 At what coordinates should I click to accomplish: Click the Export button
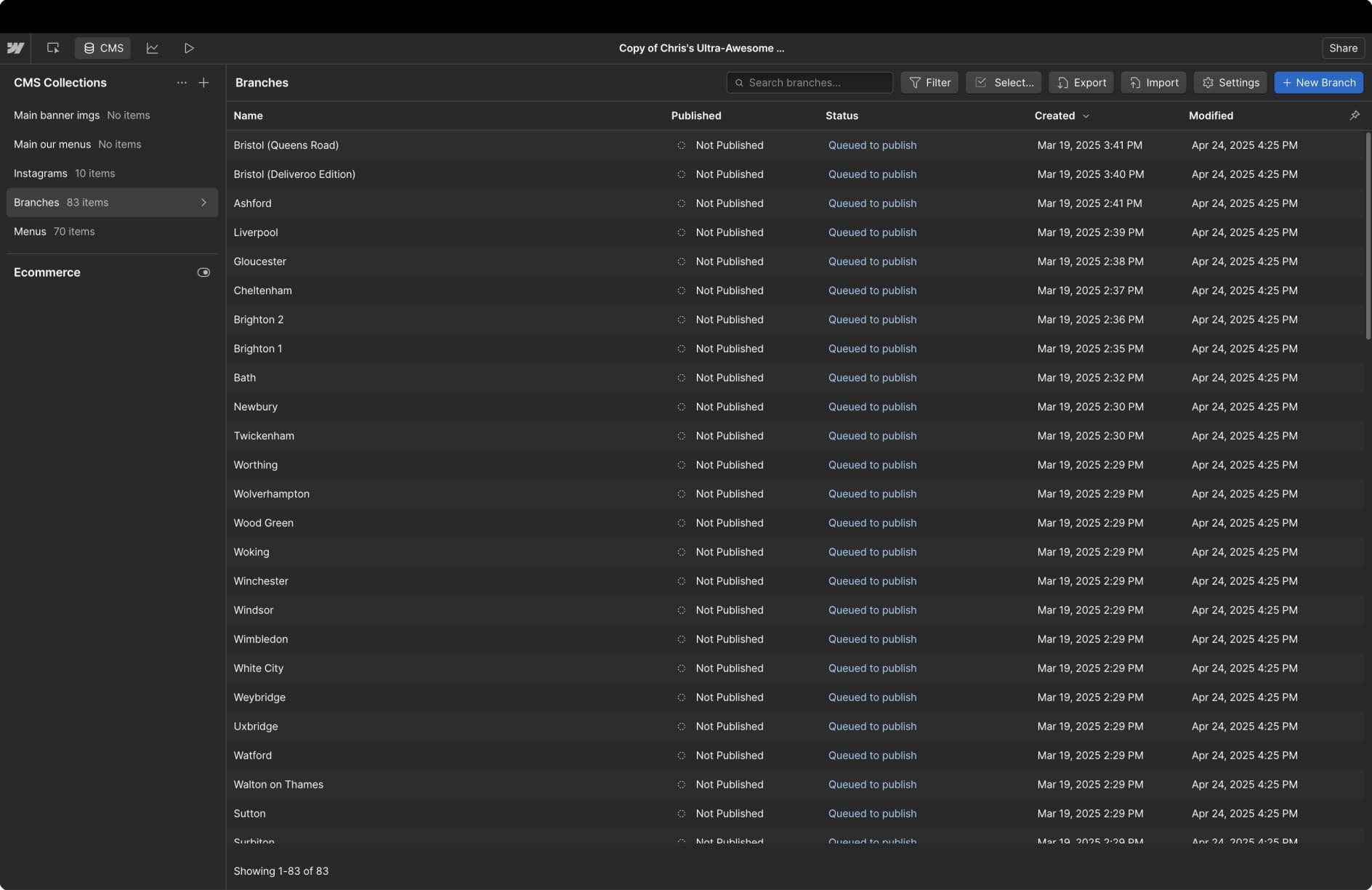click(x=1081, y=83)
